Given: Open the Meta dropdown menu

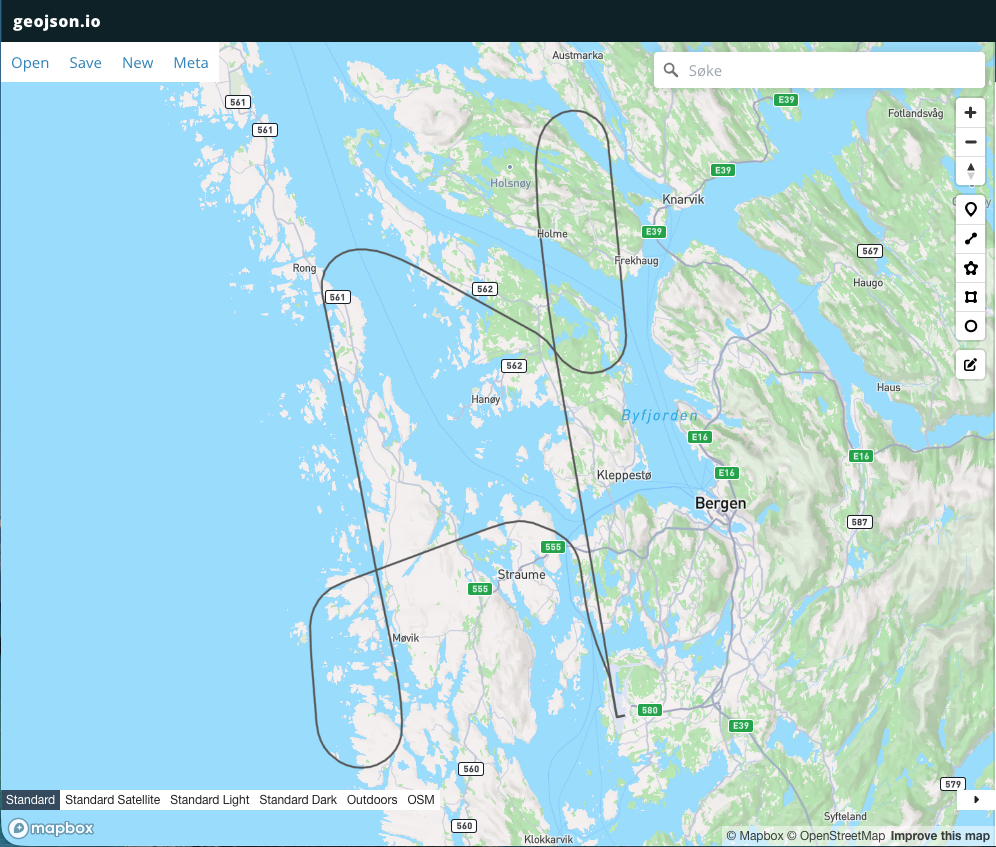Looking at the screenshot, I should click(191, 63).
